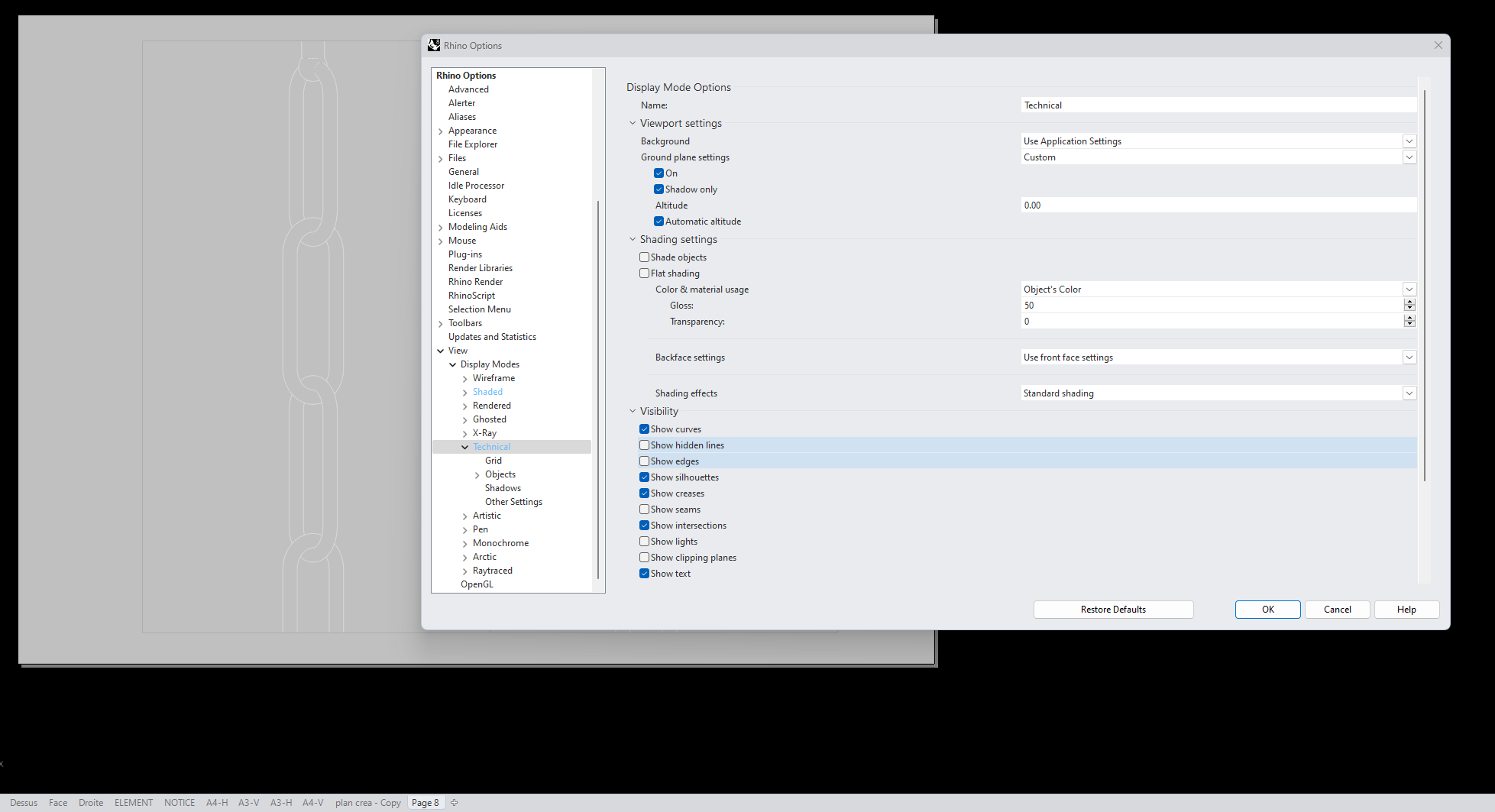The width and height of the screenshot is (1495, 812).
Task: Toggle Show silhouettes checkbox
Action: click(x=644, y=477)
